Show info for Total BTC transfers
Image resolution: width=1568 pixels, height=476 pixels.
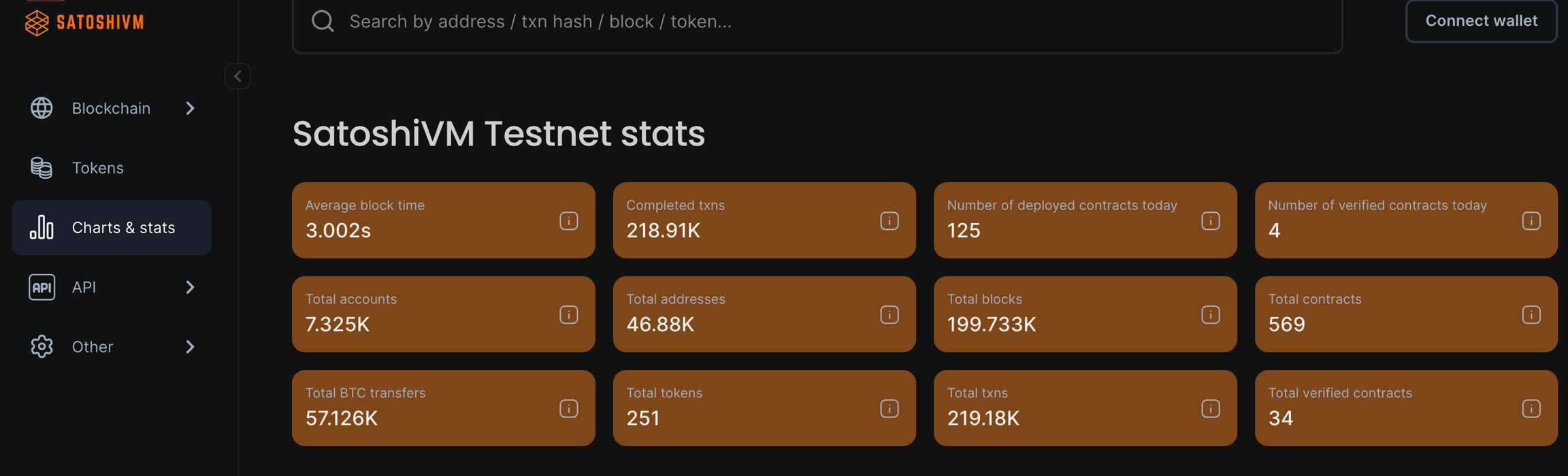coord(569,409)
